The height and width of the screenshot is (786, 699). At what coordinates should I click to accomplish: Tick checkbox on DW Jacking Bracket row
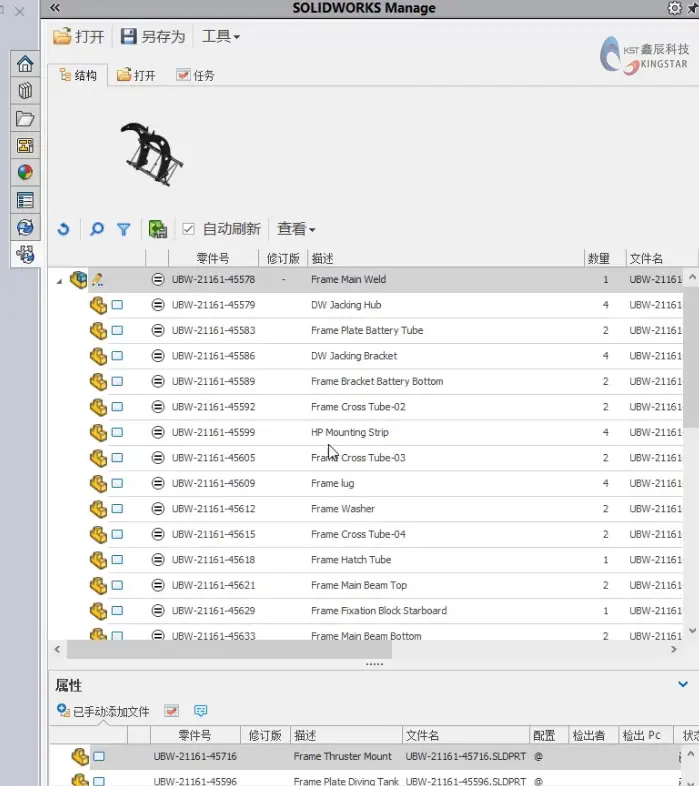[117, 356]
